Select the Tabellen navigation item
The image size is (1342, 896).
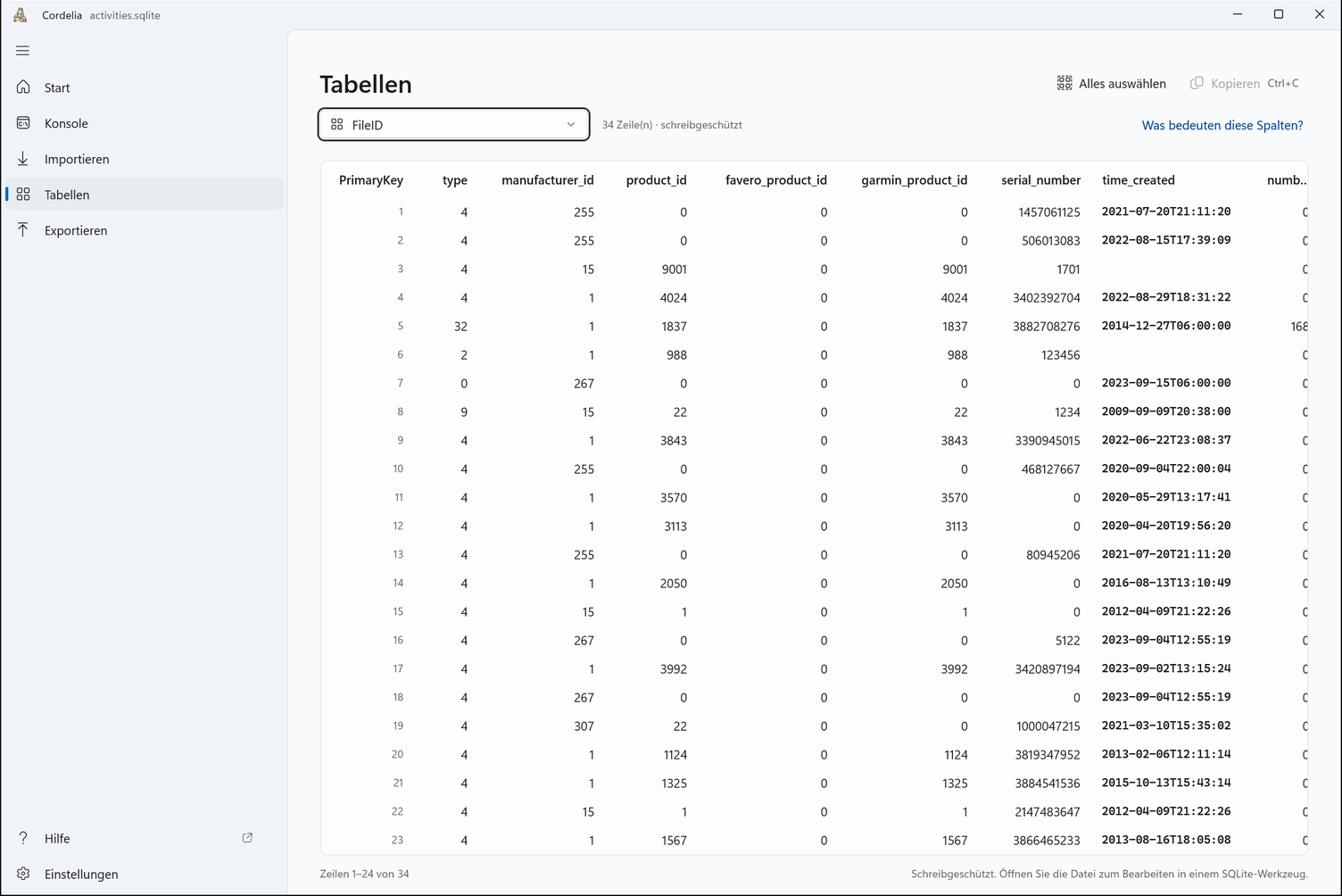point(144,195)
